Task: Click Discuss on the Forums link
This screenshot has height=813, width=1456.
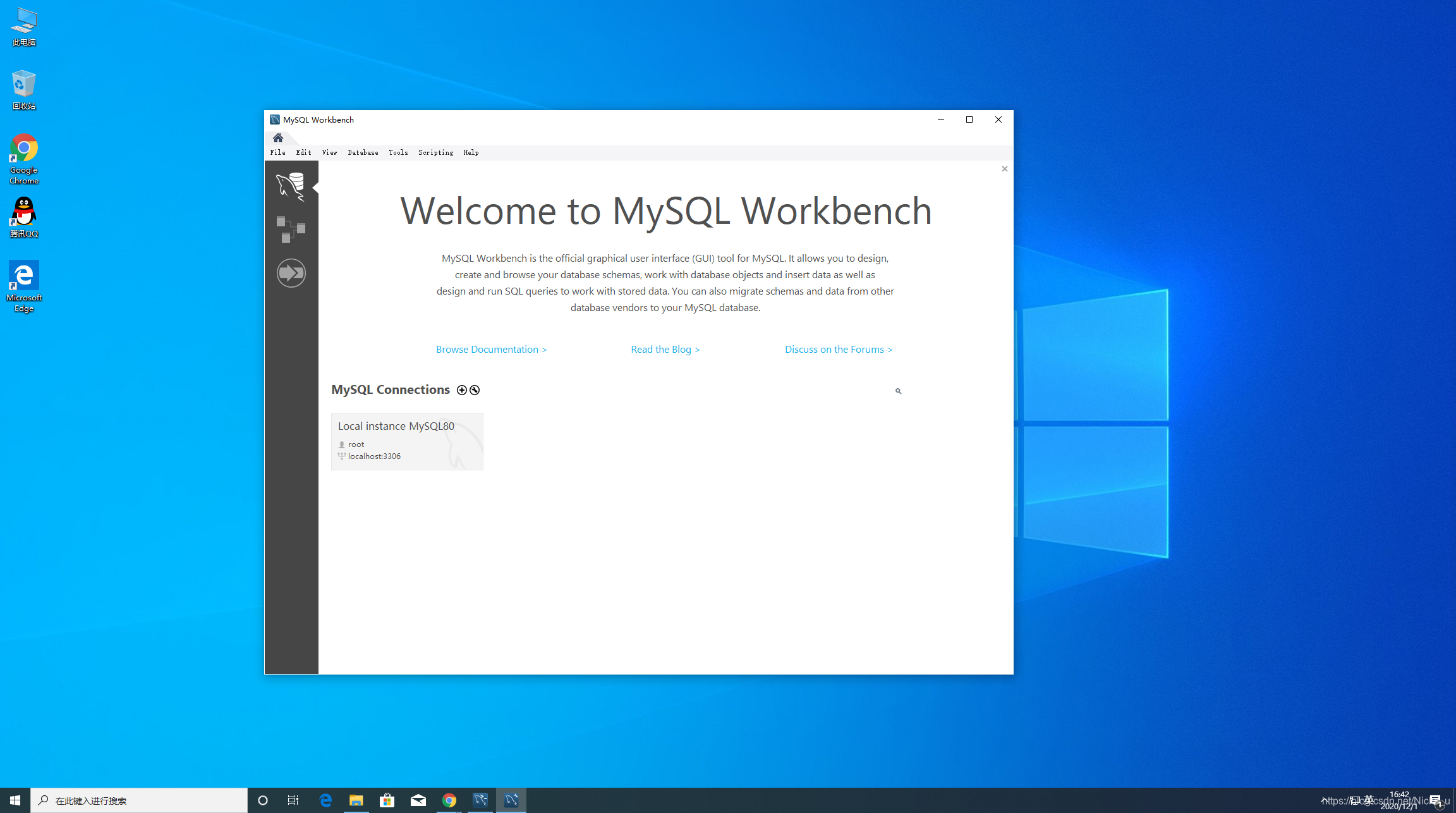Action: 838,350
